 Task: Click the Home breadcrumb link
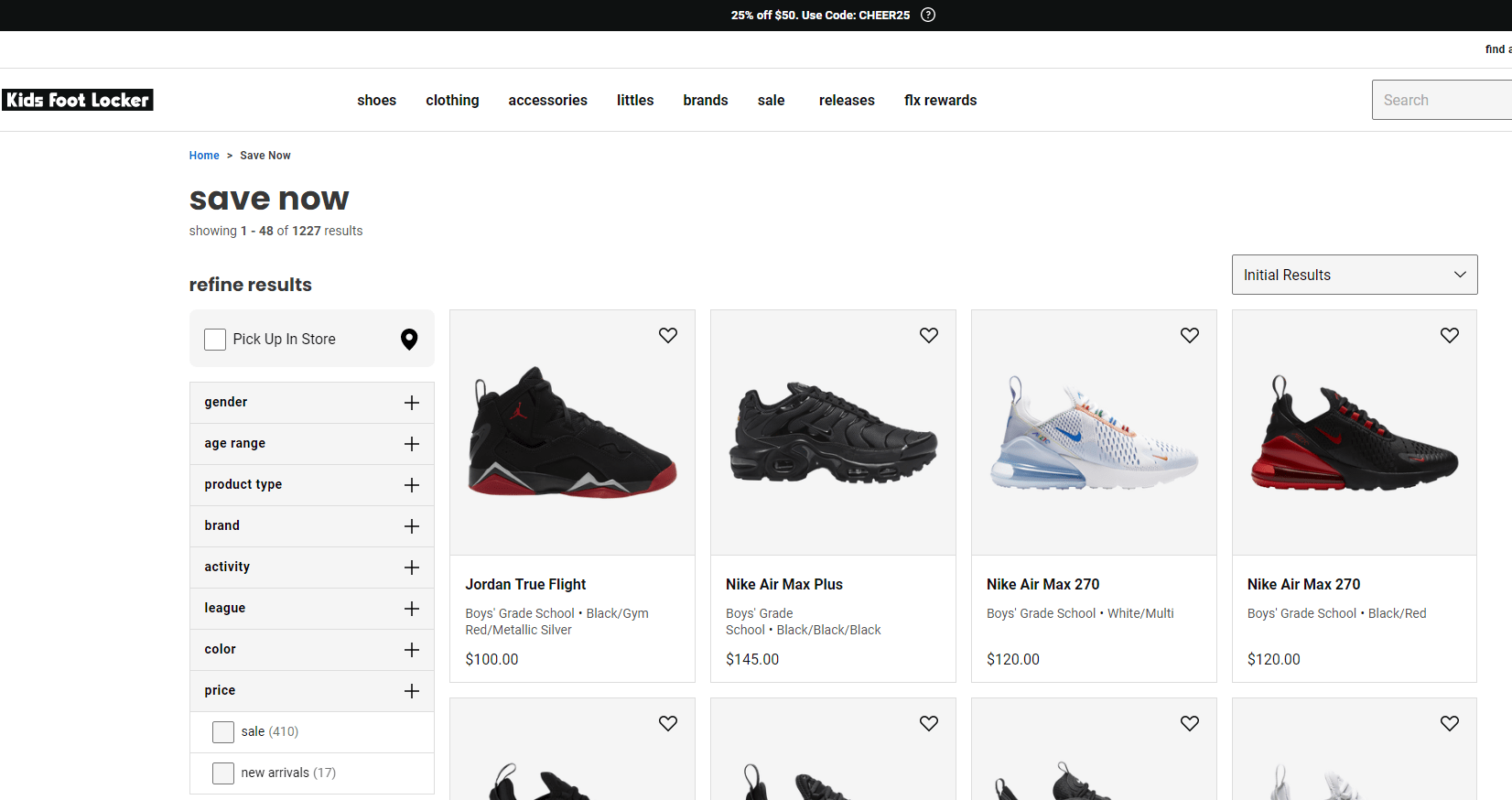point(204,156)
